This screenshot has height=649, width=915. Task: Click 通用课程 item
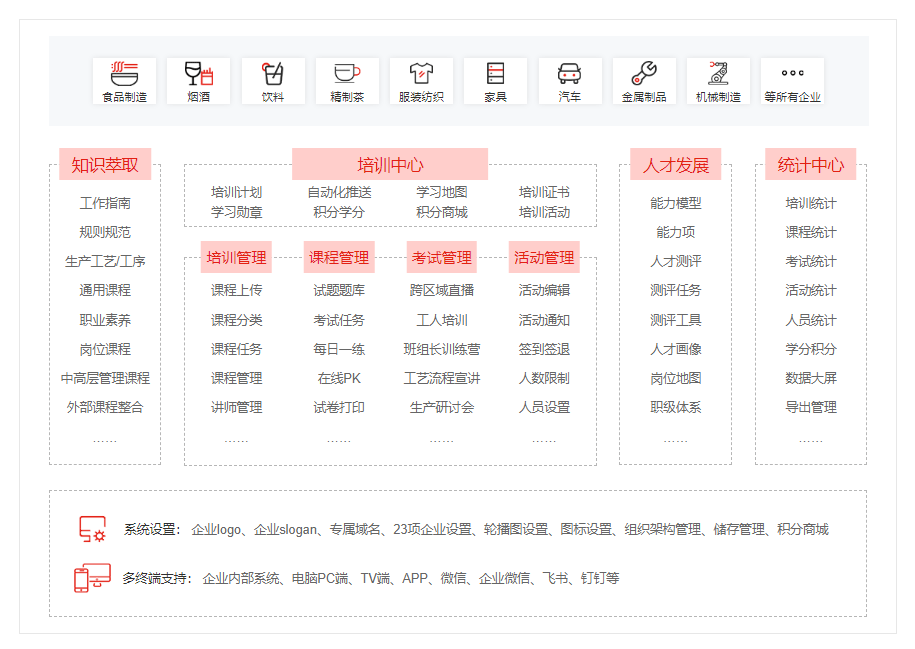105,290
